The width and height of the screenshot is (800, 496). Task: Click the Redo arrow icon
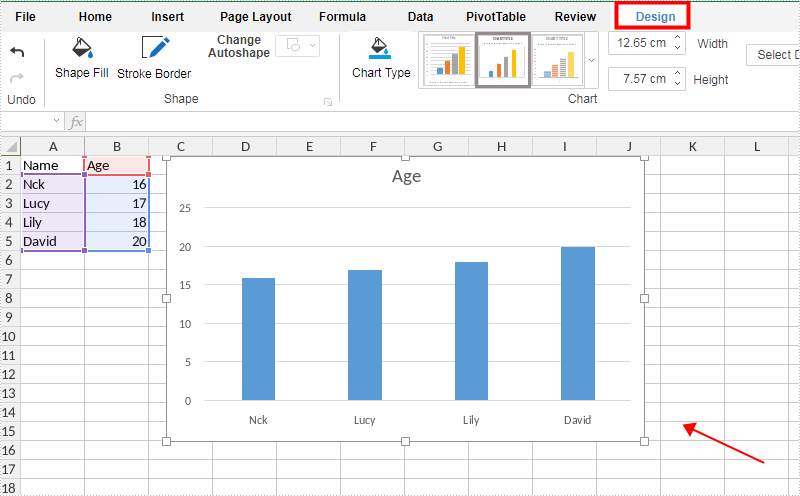pyautogui.click(x=17, y=78)
